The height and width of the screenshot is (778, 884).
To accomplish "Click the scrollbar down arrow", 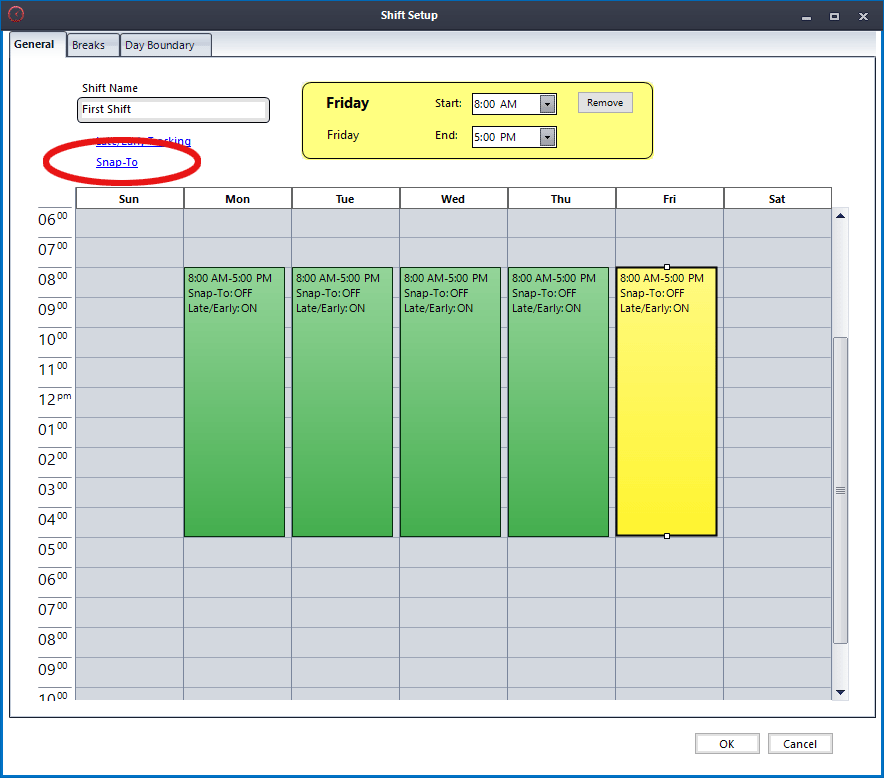I will pyautogui.click(x=840, y=691).
